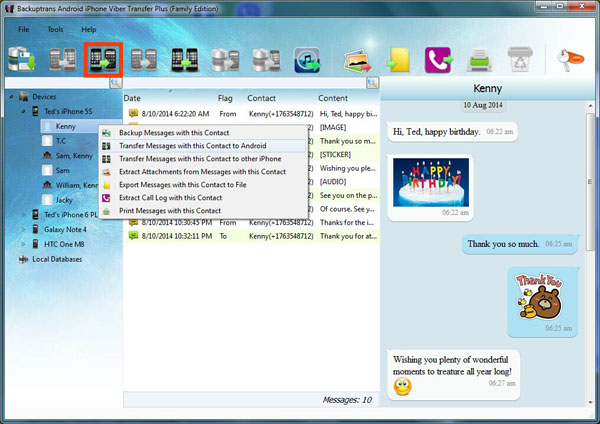Viewport: 600px width, 424px height.
Task: Click the Backup Messages database toolbar icon
Action: [x=22, y=59]
